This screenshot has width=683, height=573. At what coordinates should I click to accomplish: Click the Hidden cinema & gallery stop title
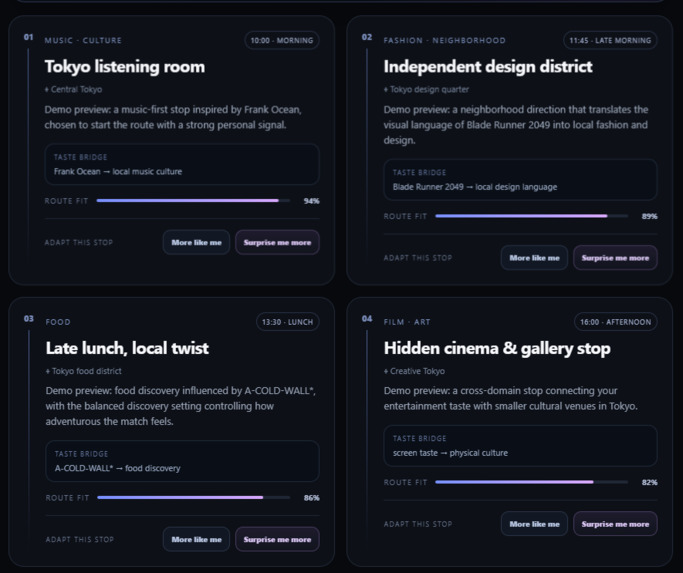pyautogui.click(x=497, y=348)
